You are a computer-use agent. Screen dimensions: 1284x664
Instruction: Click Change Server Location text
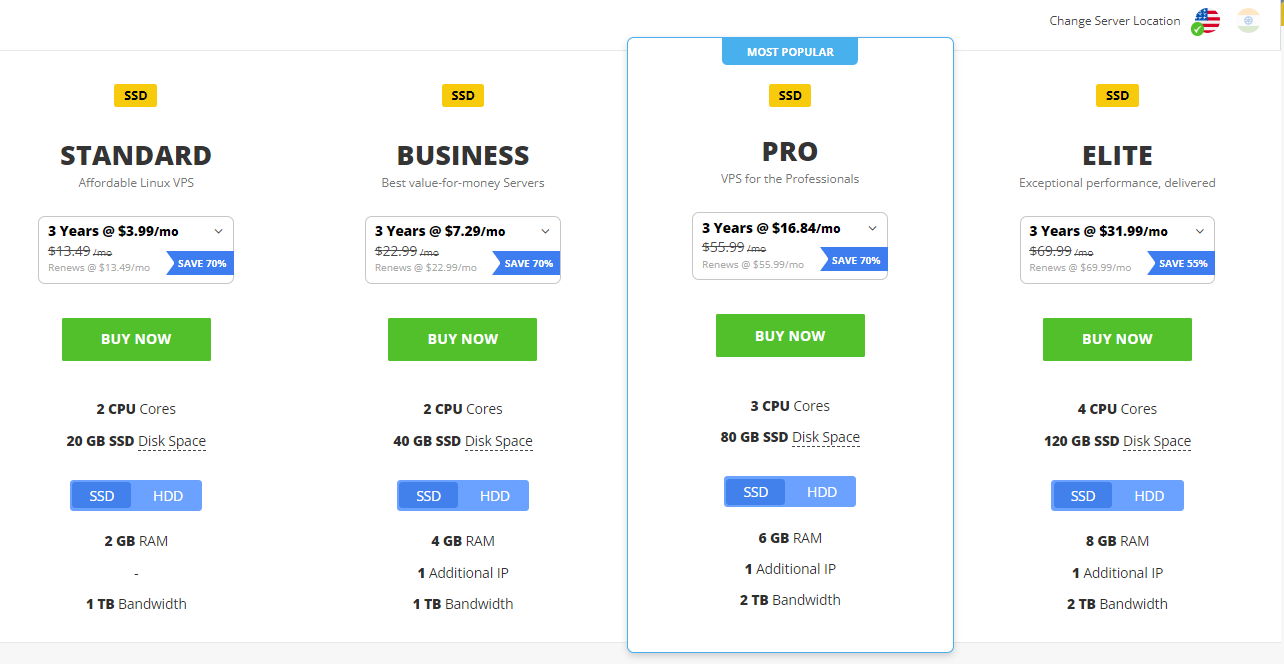click(1115, 21)
